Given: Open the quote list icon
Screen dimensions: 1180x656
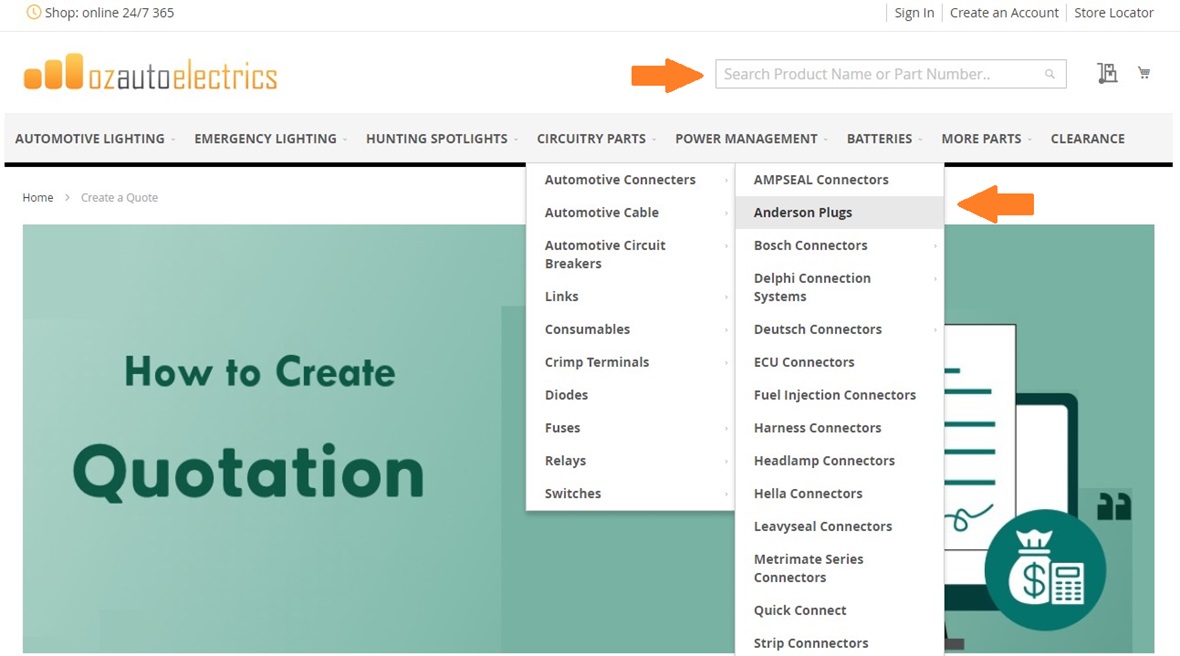Looking at the screenshot, I should click(1107, 73).
